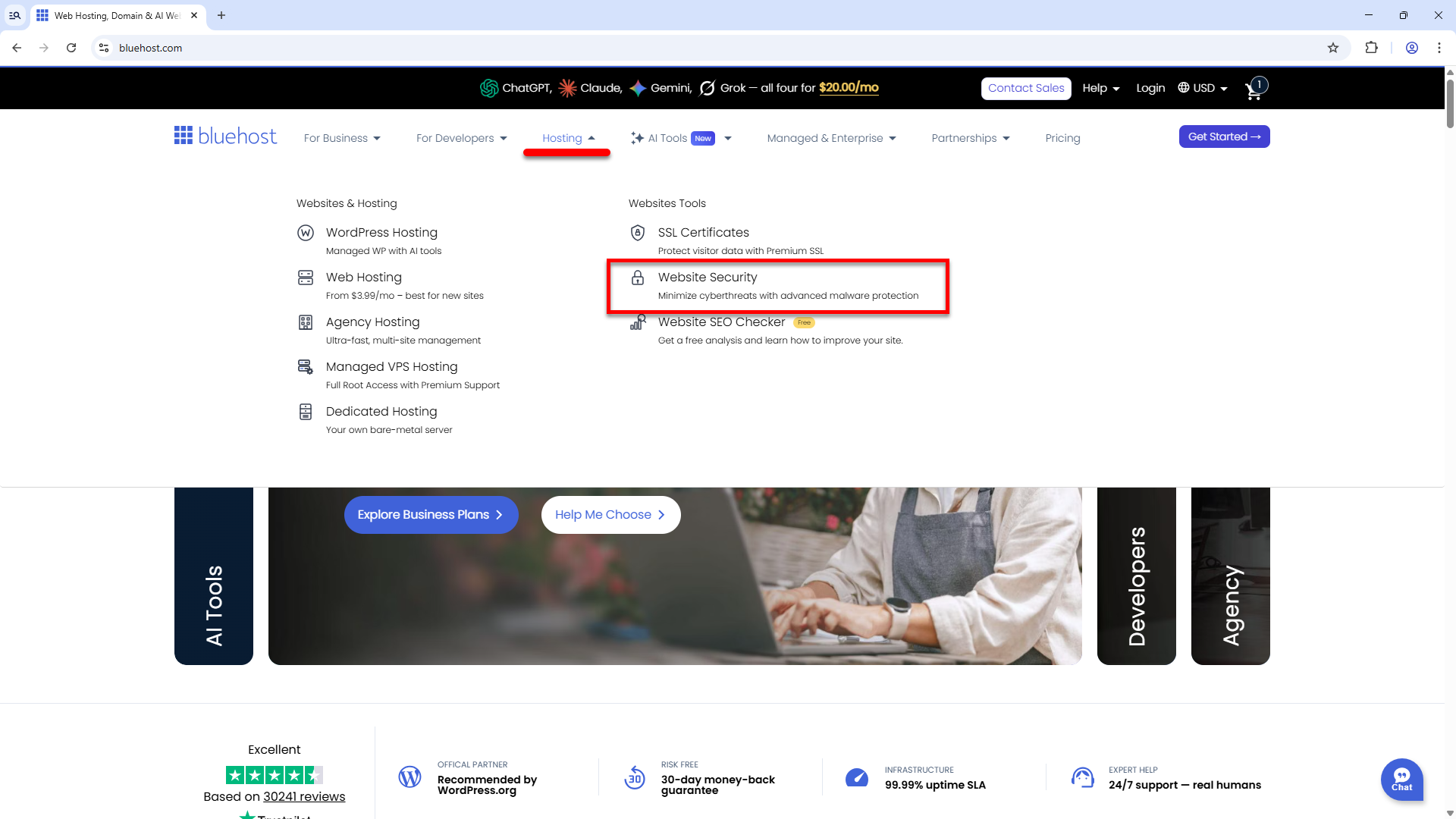Open SSL Certificates menu item

(x=703, y=233)
